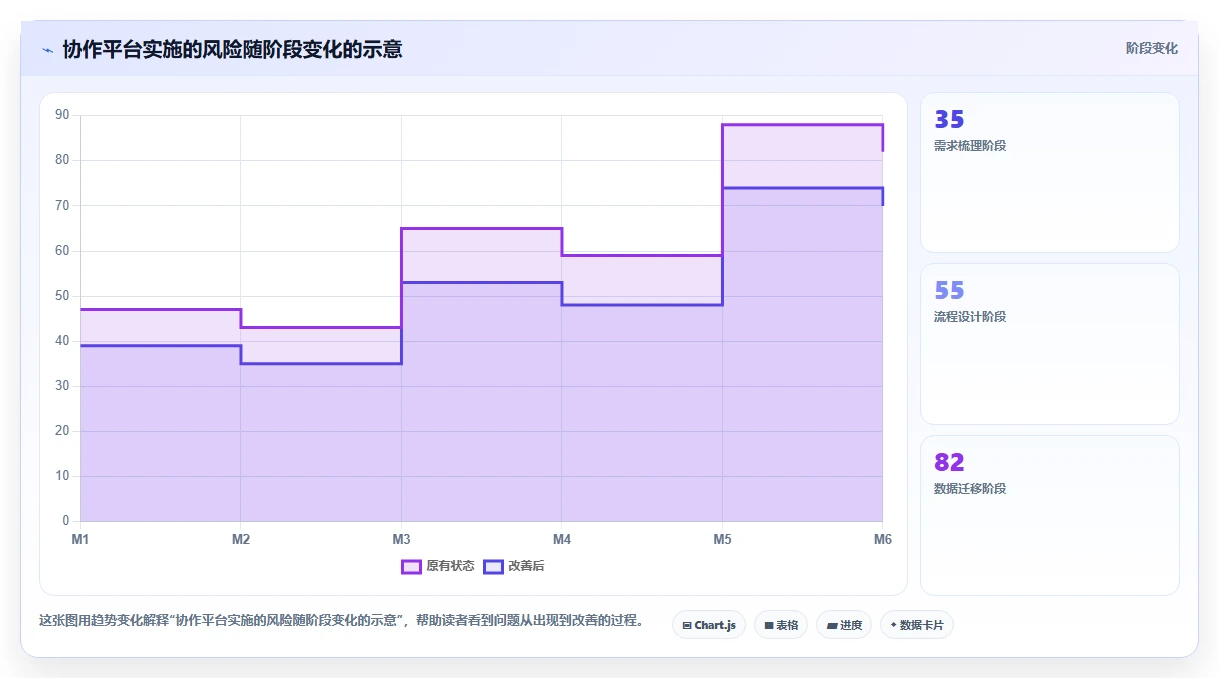Open the 数据迁移阶段 card
Viewport: 1219px width, 678px height.
[x=1050, y=515]
